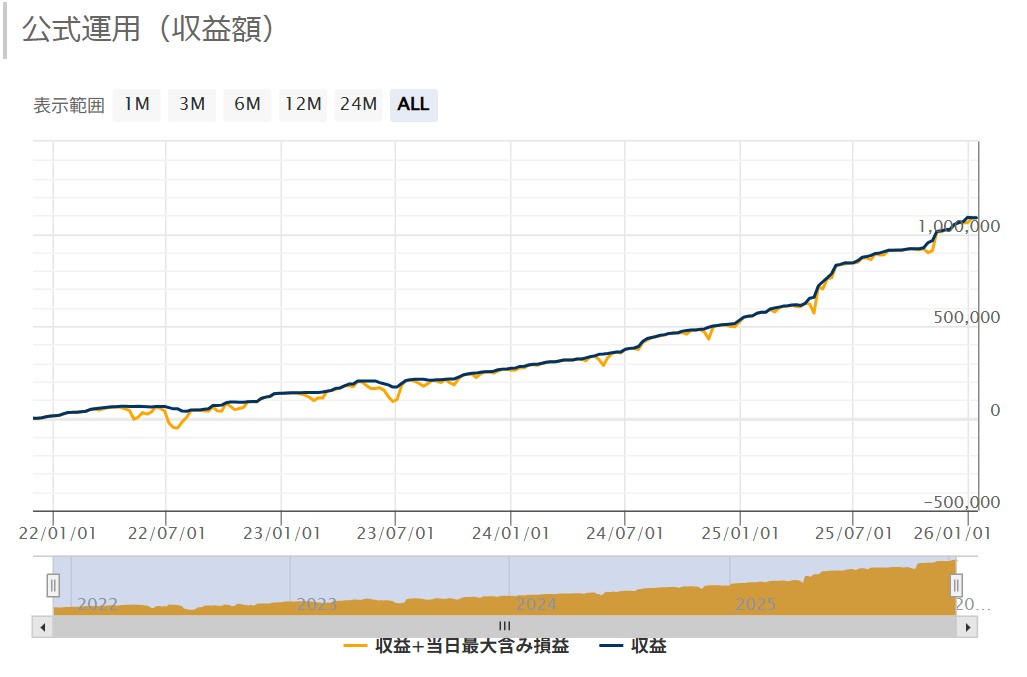Click 2022 in the navigator preview
The height and width of the screenshot is (677, 1027).
tap(97, 604)
